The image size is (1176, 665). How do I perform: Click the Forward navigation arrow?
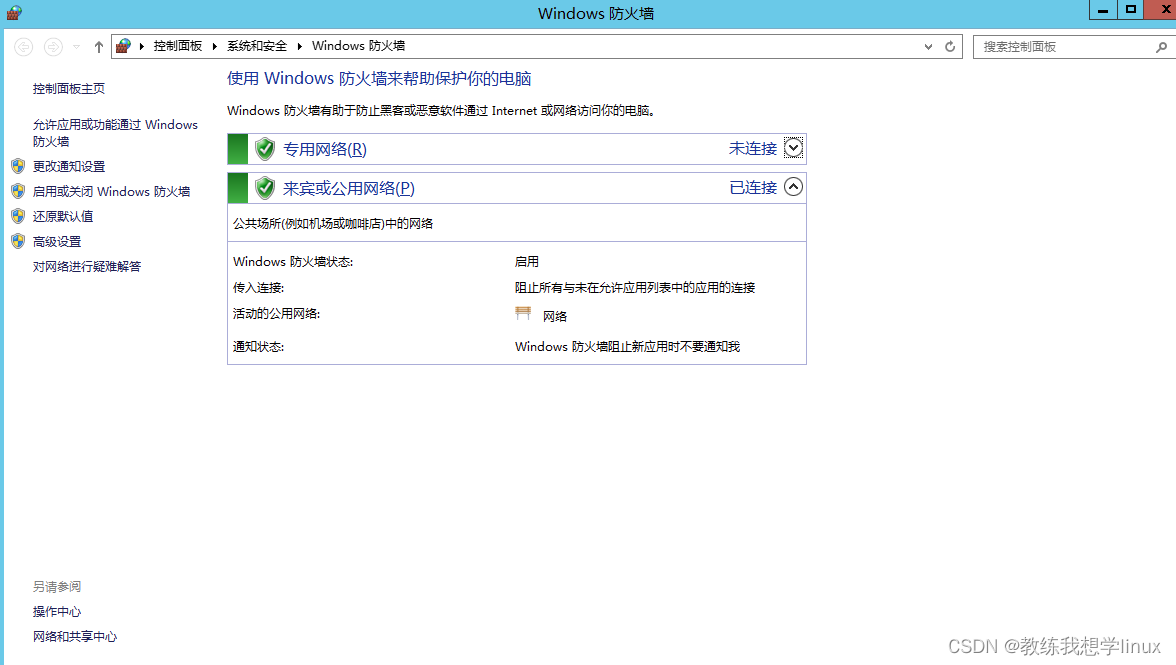(53, 46)
